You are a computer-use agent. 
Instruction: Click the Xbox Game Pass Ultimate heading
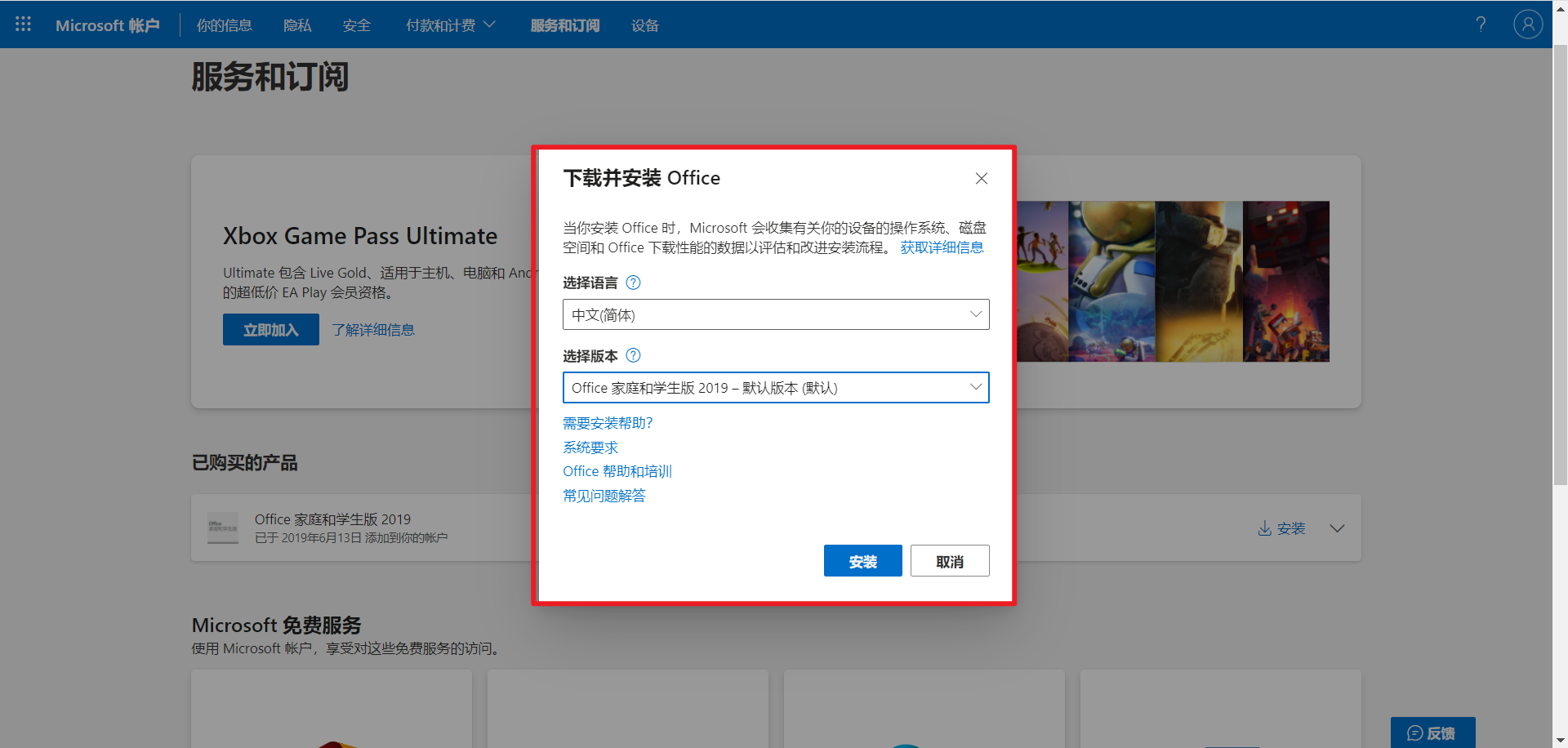point(360,236)
